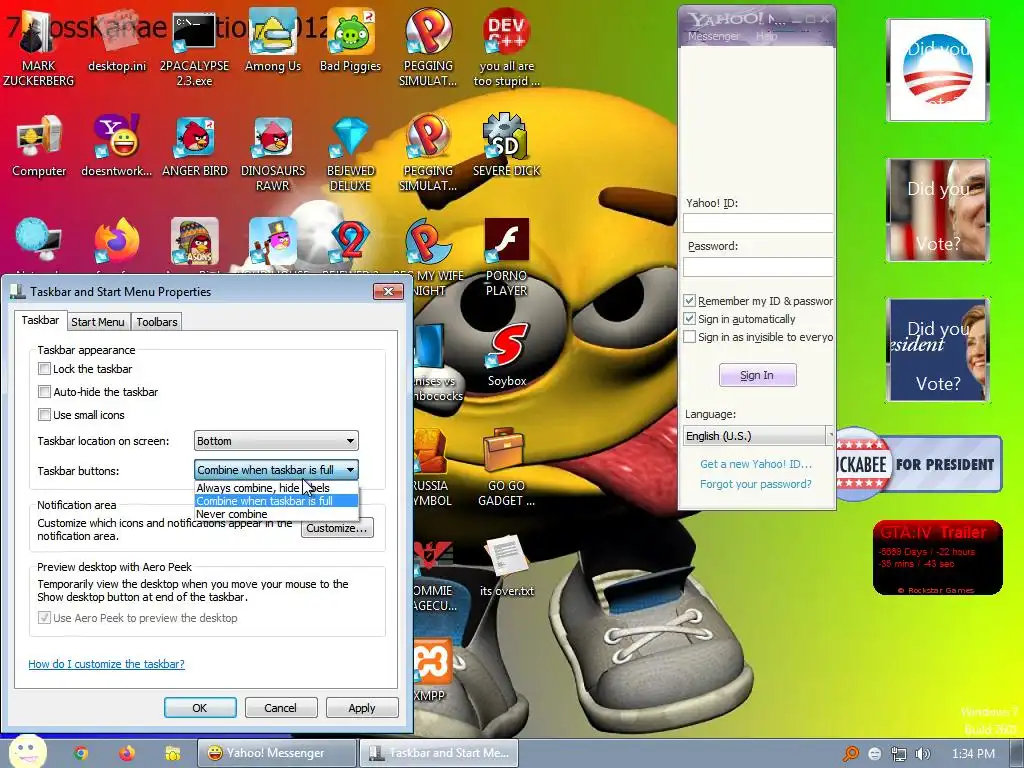1024x768 pixels.
Task: Click OK in Taskbar Properties
Action: coord(200,708)
